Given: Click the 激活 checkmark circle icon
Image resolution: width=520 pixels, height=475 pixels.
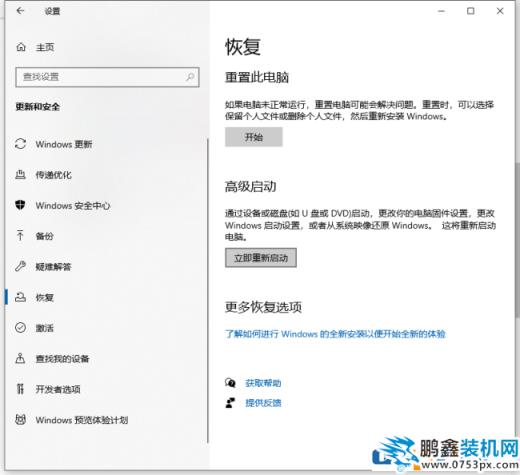Looking at the screenshot, I should 20,328.
